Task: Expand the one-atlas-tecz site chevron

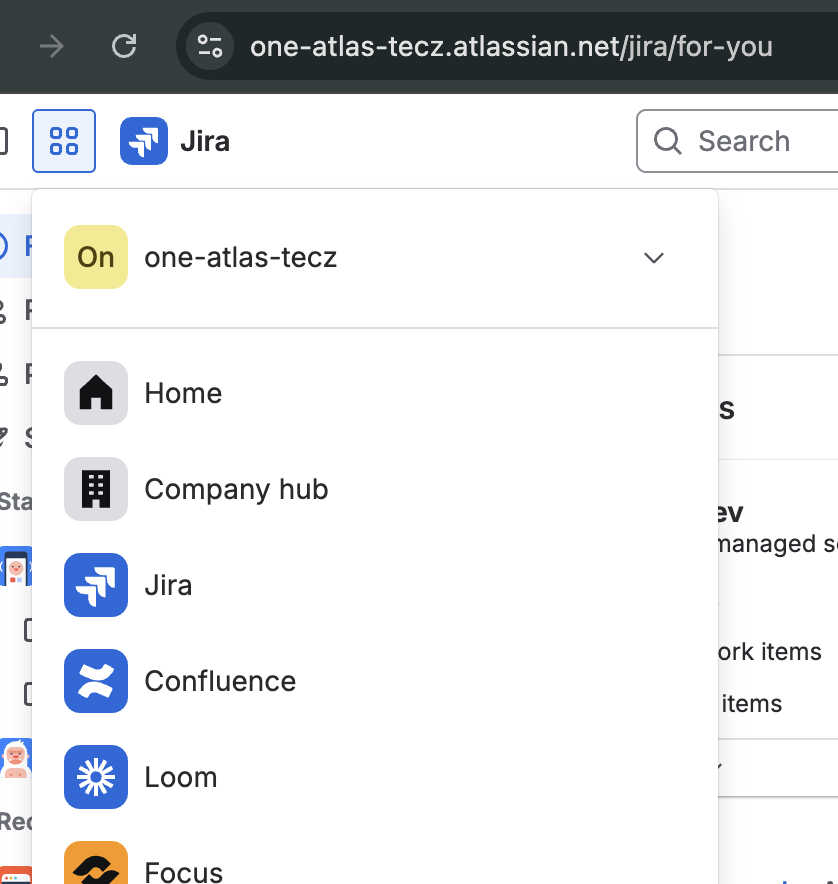Action: 653,258
